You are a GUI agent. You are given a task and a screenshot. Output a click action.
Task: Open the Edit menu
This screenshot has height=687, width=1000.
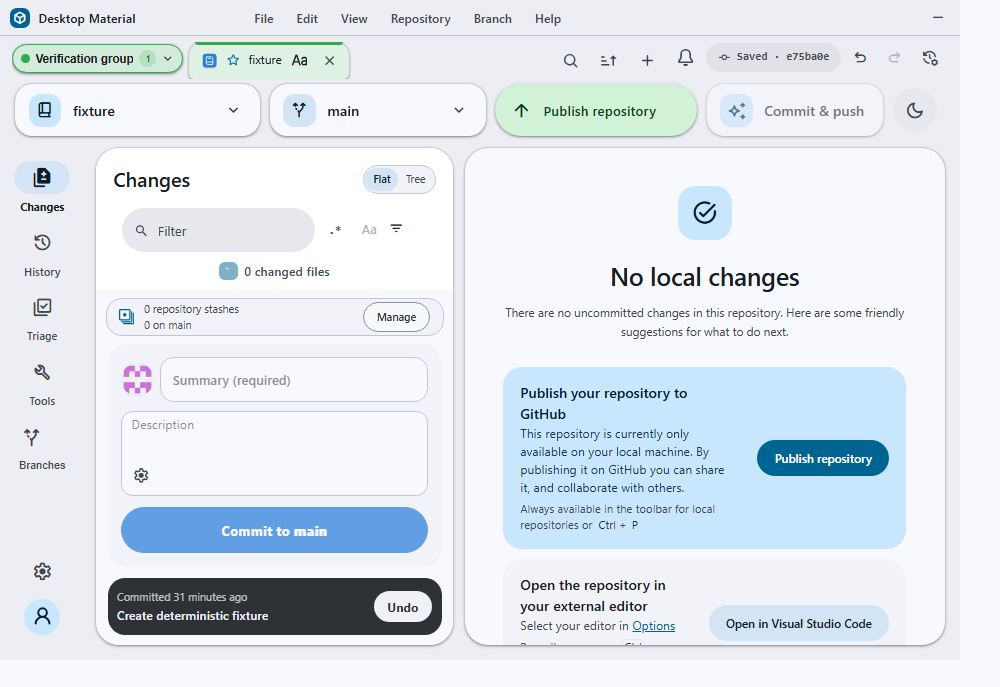[307, 18]
